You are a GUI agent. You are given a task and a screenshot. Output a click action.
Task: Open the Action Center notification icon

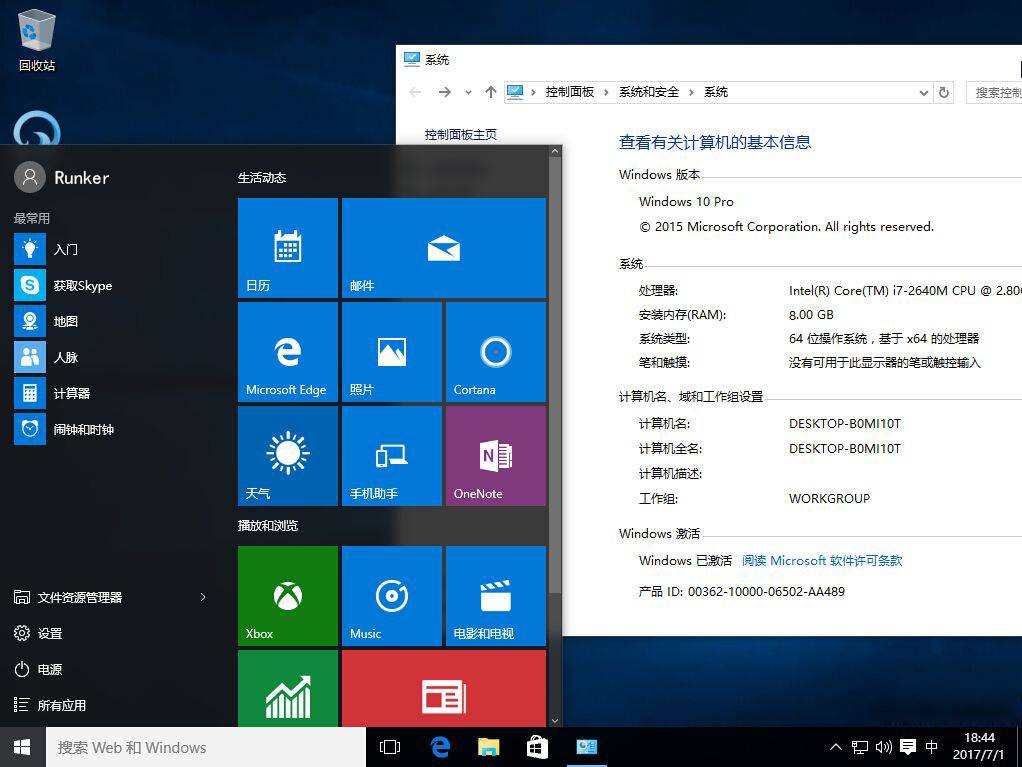pyautogui.click(x=908, y=747)
